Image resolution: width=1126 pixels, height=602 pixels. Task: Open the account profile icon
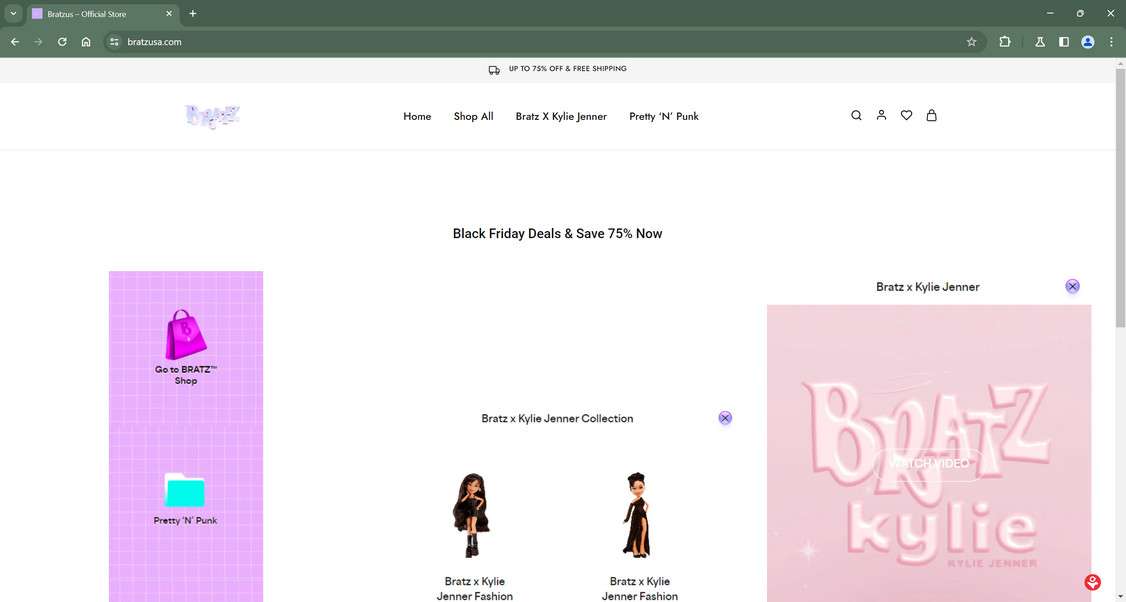tap(881, 115)
